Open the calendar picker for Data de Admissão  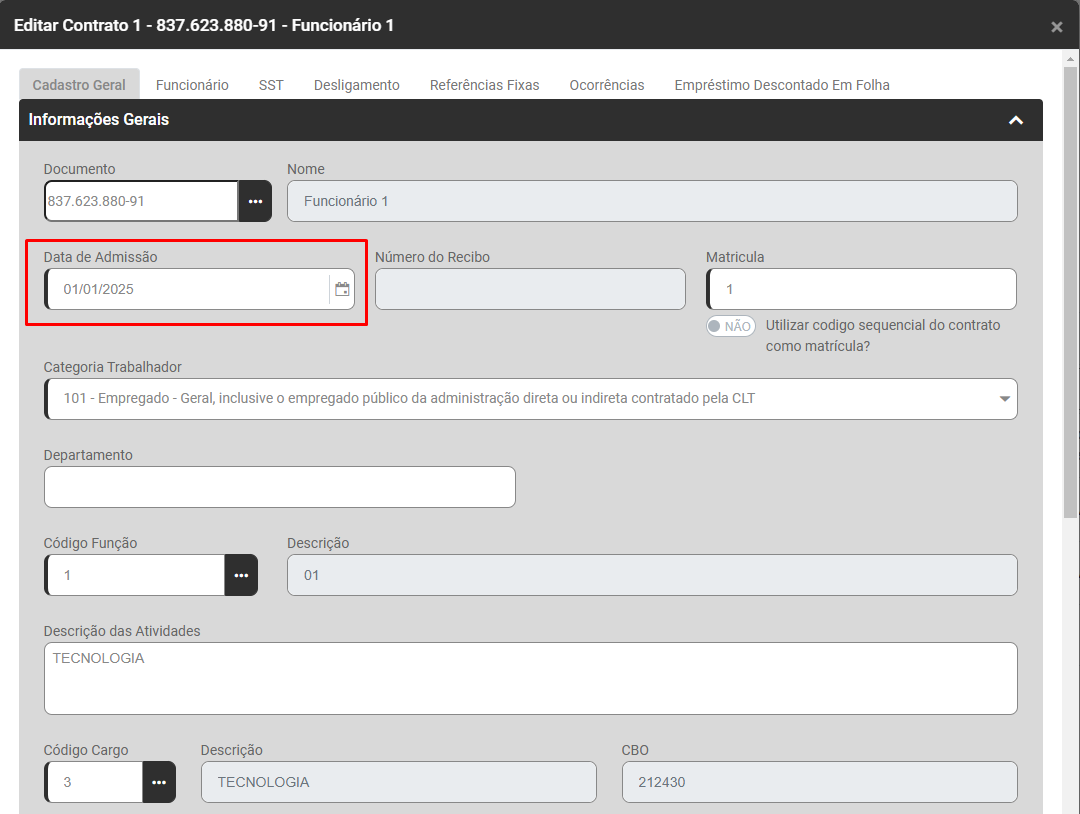coord(342,289)
